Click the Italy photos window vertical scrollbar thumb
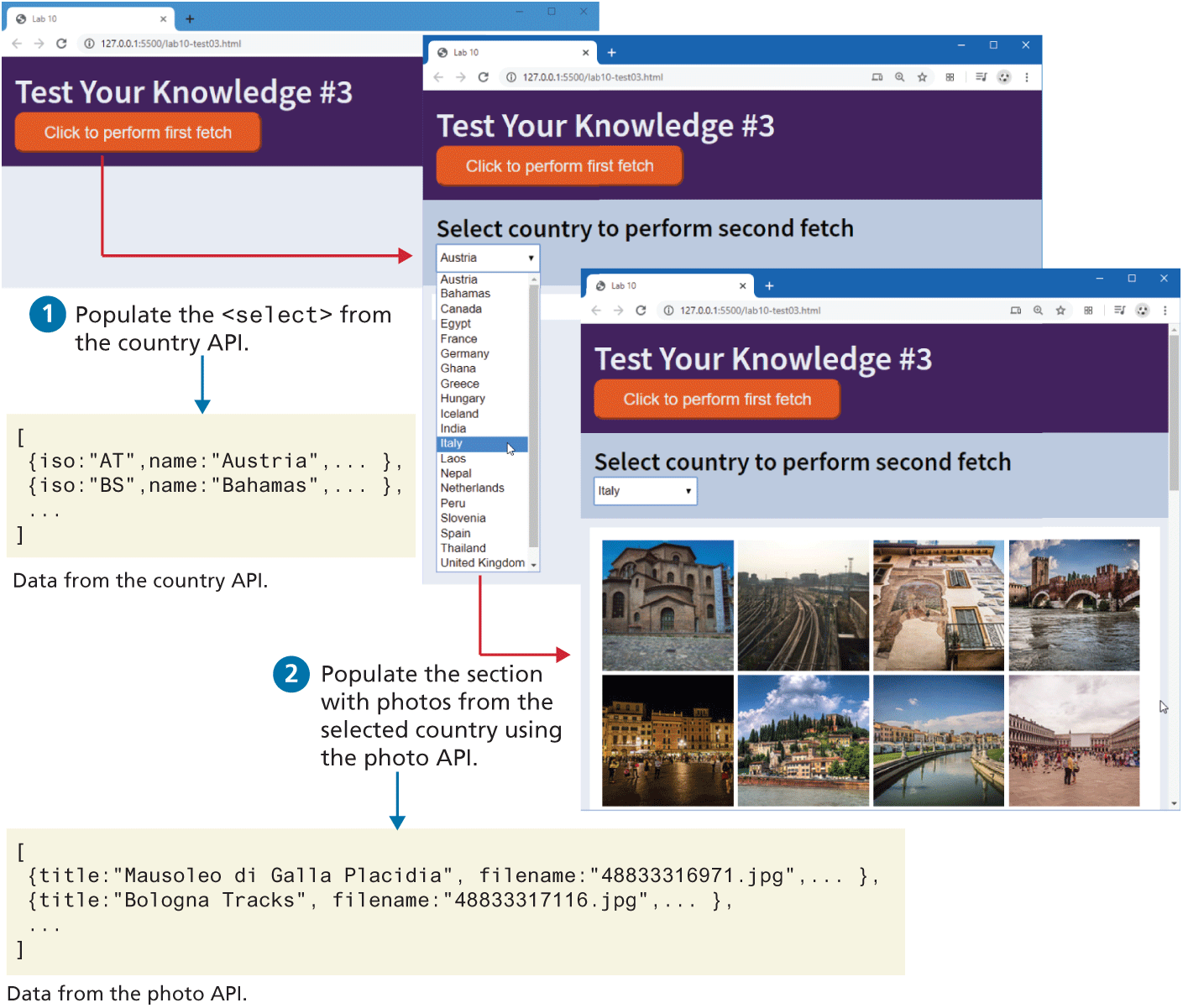Image resolution: width=1183 pixels, height=1008 pixels. [x=1174, y=411]
